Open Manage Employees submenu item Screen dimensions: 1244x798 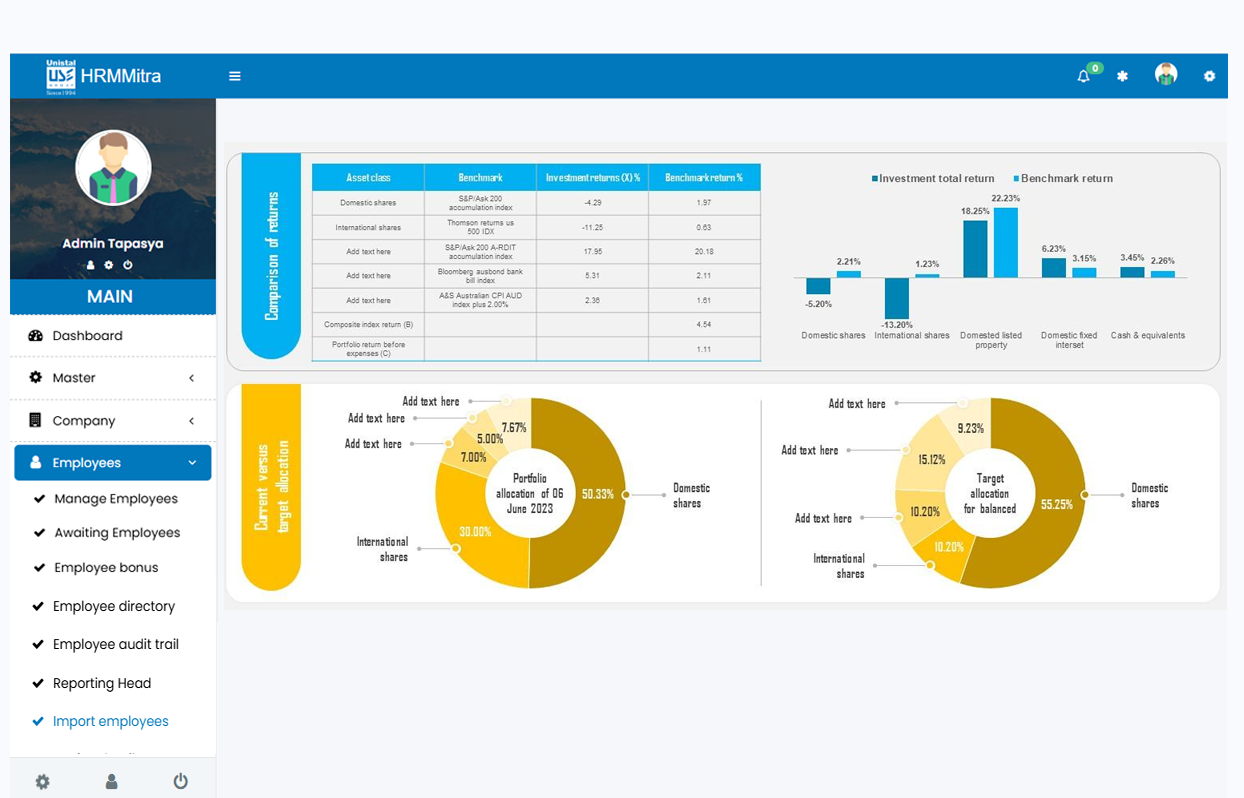point(115,499)
